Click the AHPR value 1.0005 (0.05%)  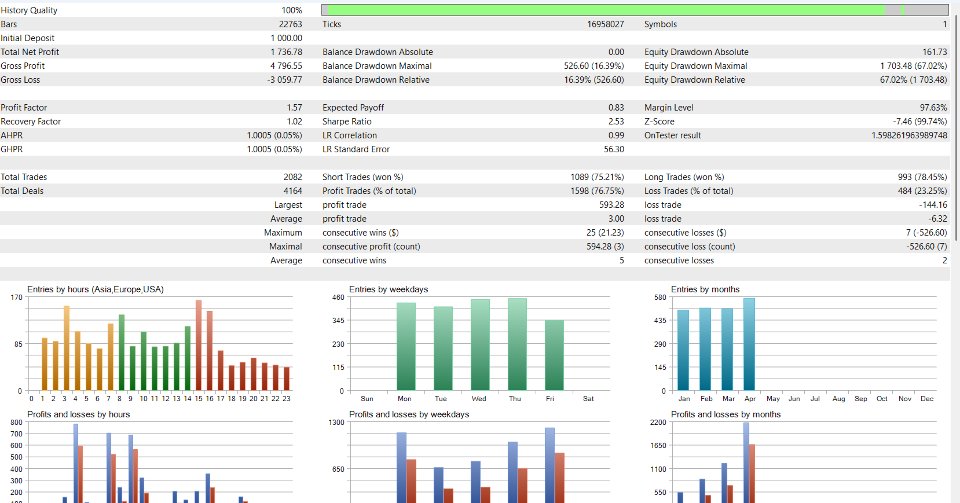[274, 135]
